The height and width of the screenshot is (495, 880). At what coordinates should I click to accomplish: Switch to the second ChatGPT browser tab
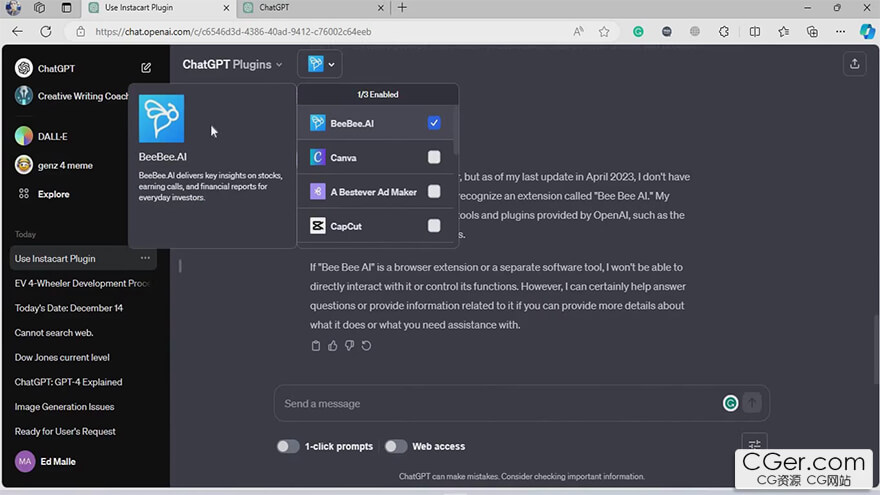pos(314,8)
